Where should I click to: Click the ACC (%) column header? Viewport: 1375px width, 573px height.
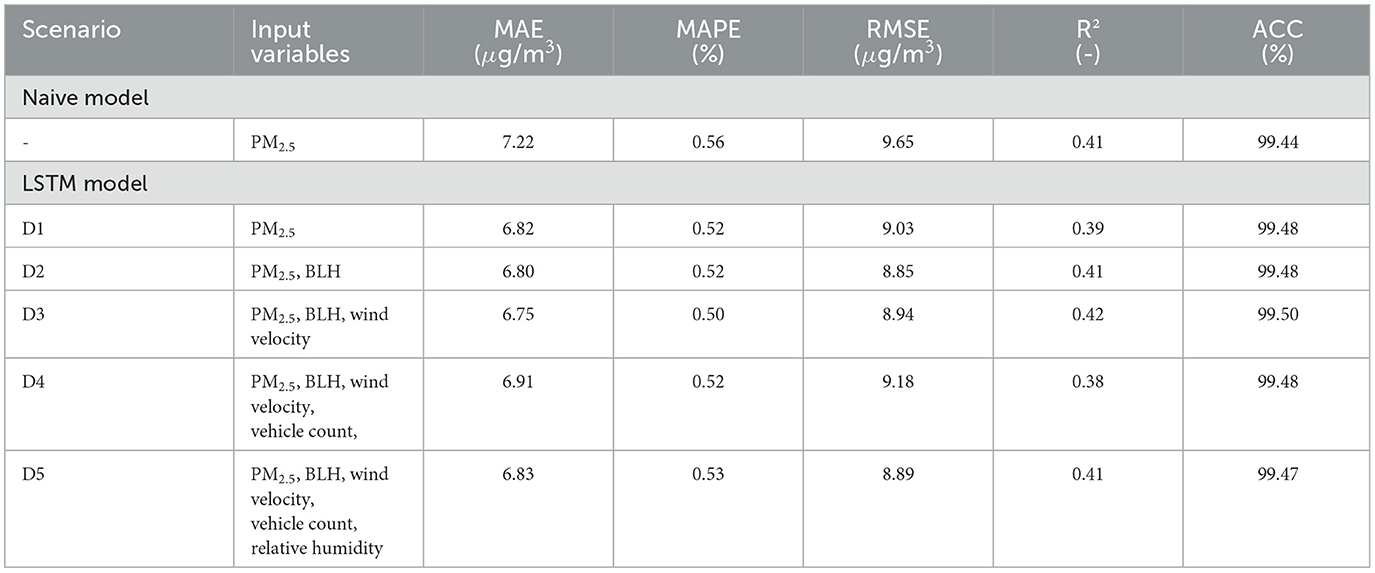1277,41
